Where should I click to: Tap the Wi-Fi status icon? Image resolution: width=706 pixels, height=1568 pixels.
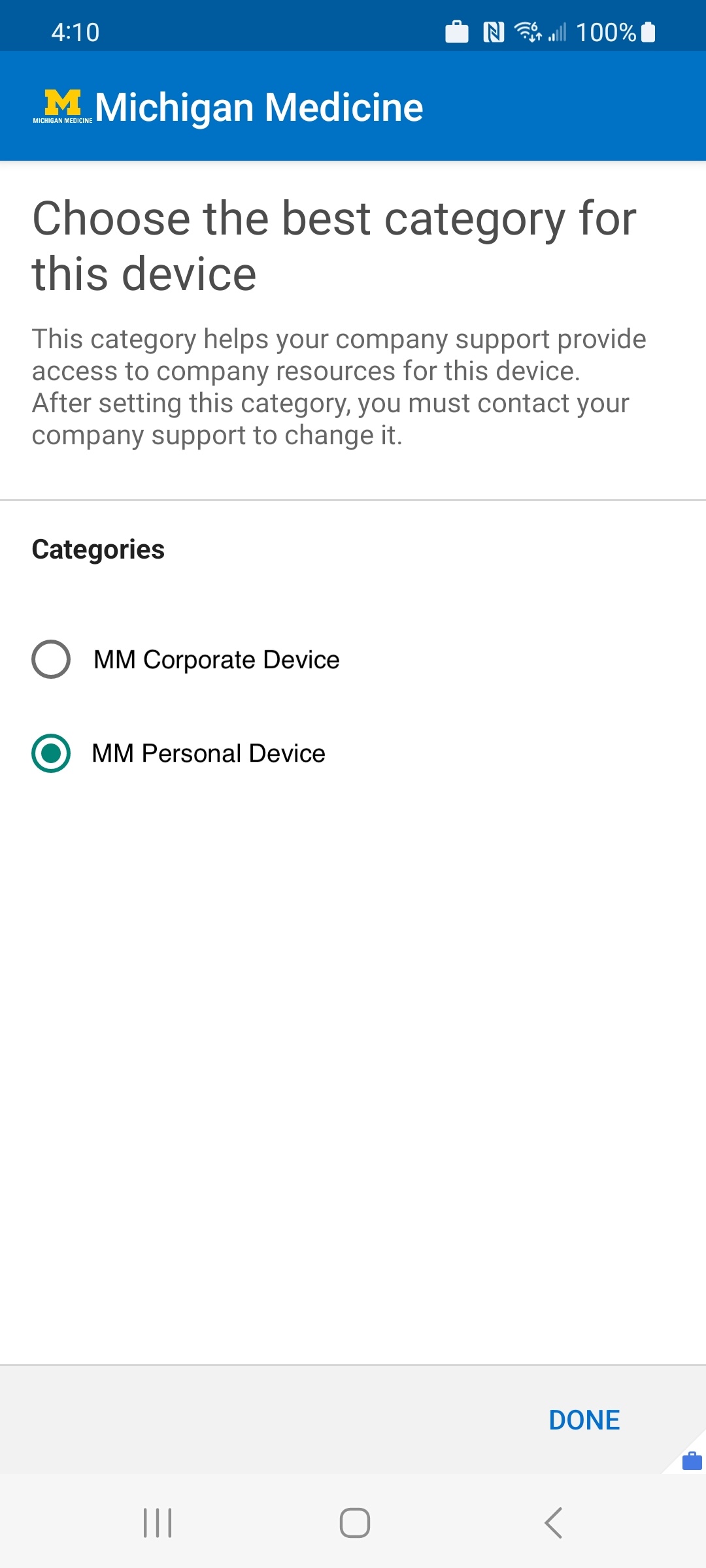point(528,32)
